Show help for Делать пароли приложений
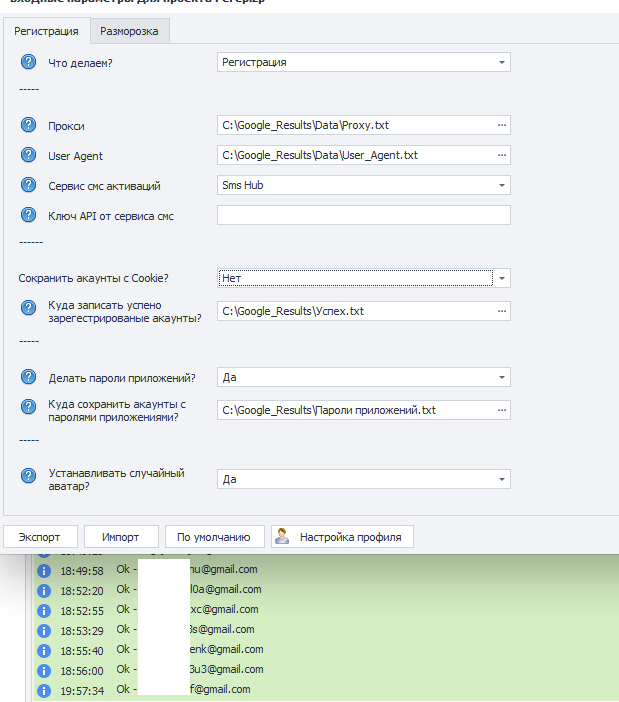The width and height of the screenshot is (619, 702). pos(28,377)
